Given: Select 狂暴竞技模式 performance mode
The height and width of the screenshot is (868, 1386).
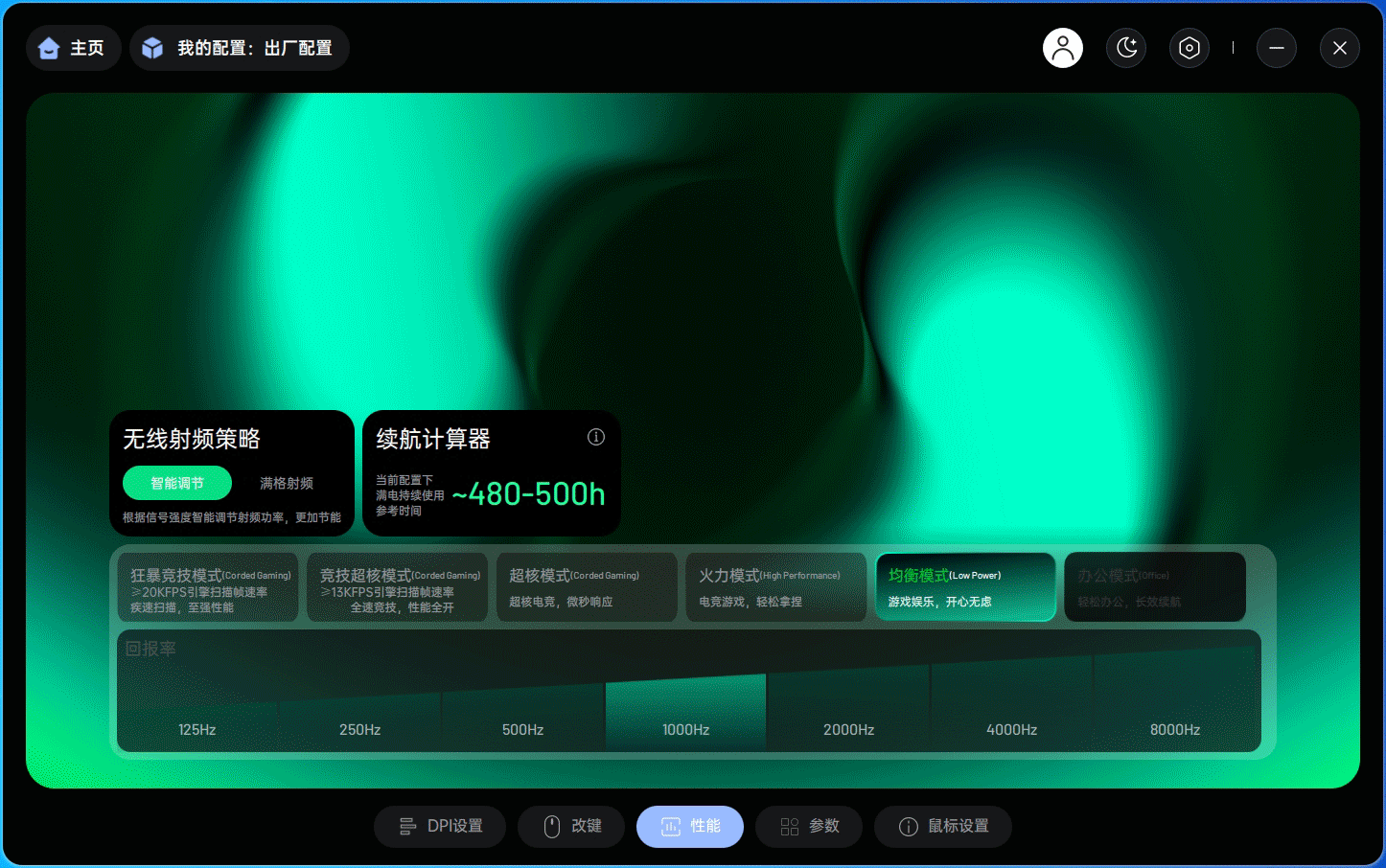Looking at the screenshot, I should (x=208, y=587).
